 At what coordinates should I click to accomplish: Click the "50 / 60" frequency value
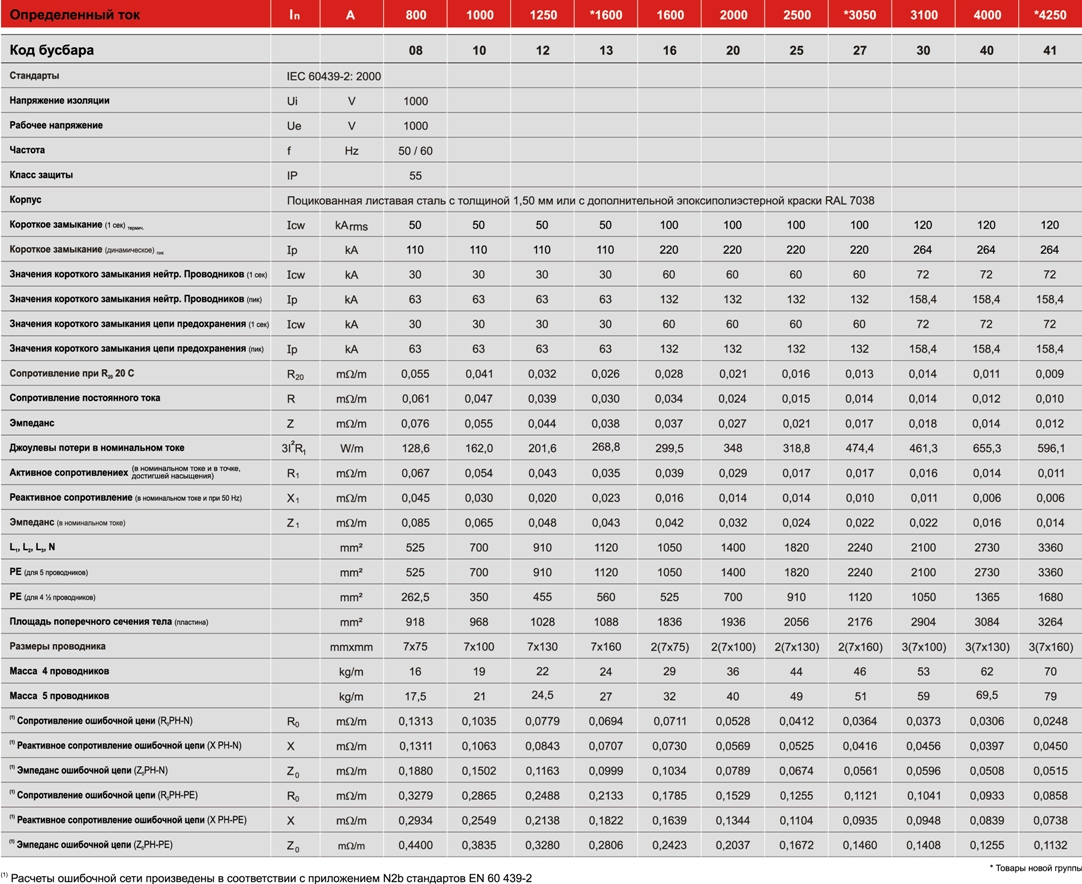[x=415, y=150]
